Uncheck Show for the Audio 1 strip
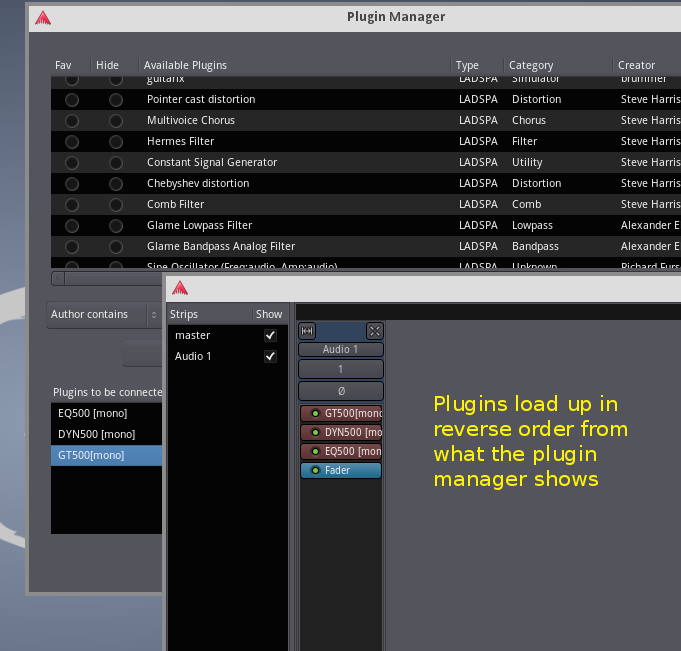 pos(270,357)
